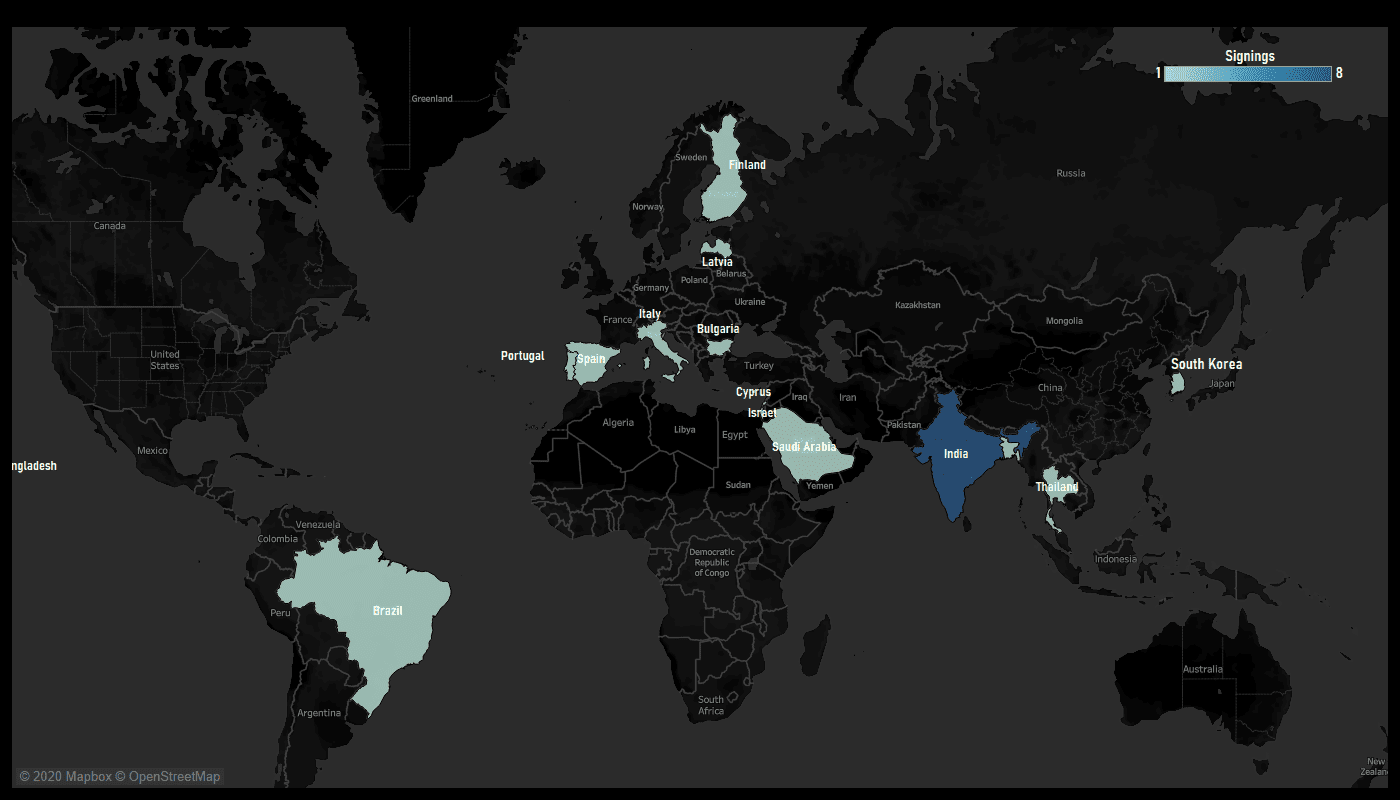Viewport: 1400px width, 800px height.
Task: Click the 'Colombia' basemap label
Action: pyautogui.click(x=278, y=538)
